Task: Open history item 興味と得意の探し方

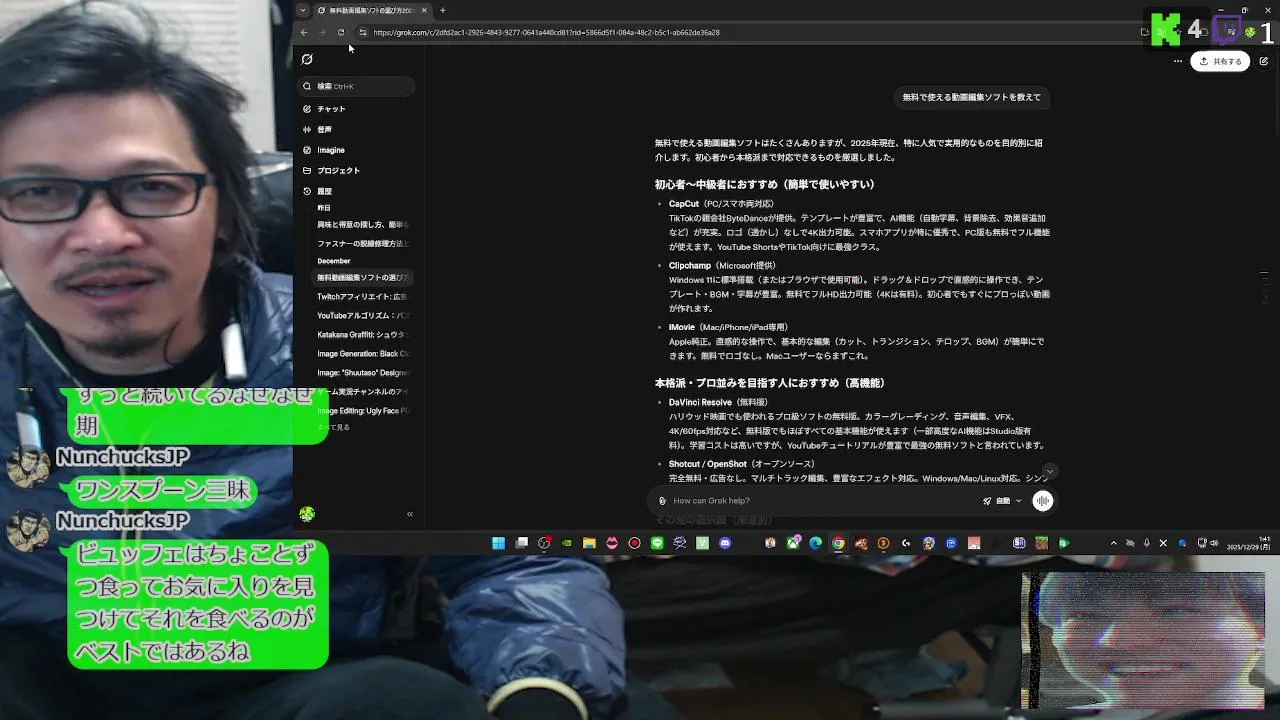Action: tap(363, 225)
